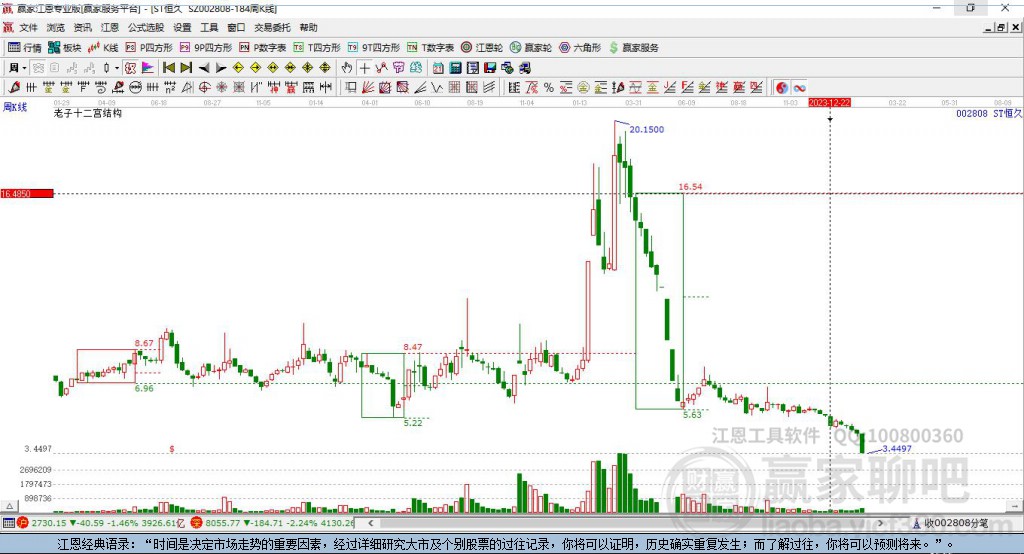Open the 板块 sectors view
The image size is (1024, 554).
(x=64, y=48)
